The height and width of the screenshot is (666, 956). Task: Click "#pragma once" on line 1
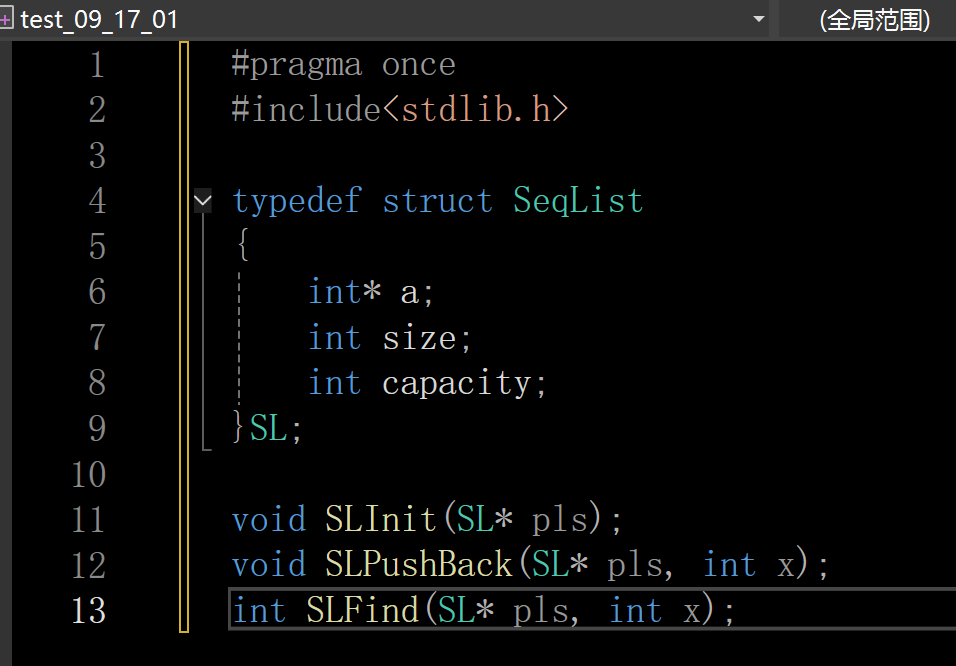point(344,64)
